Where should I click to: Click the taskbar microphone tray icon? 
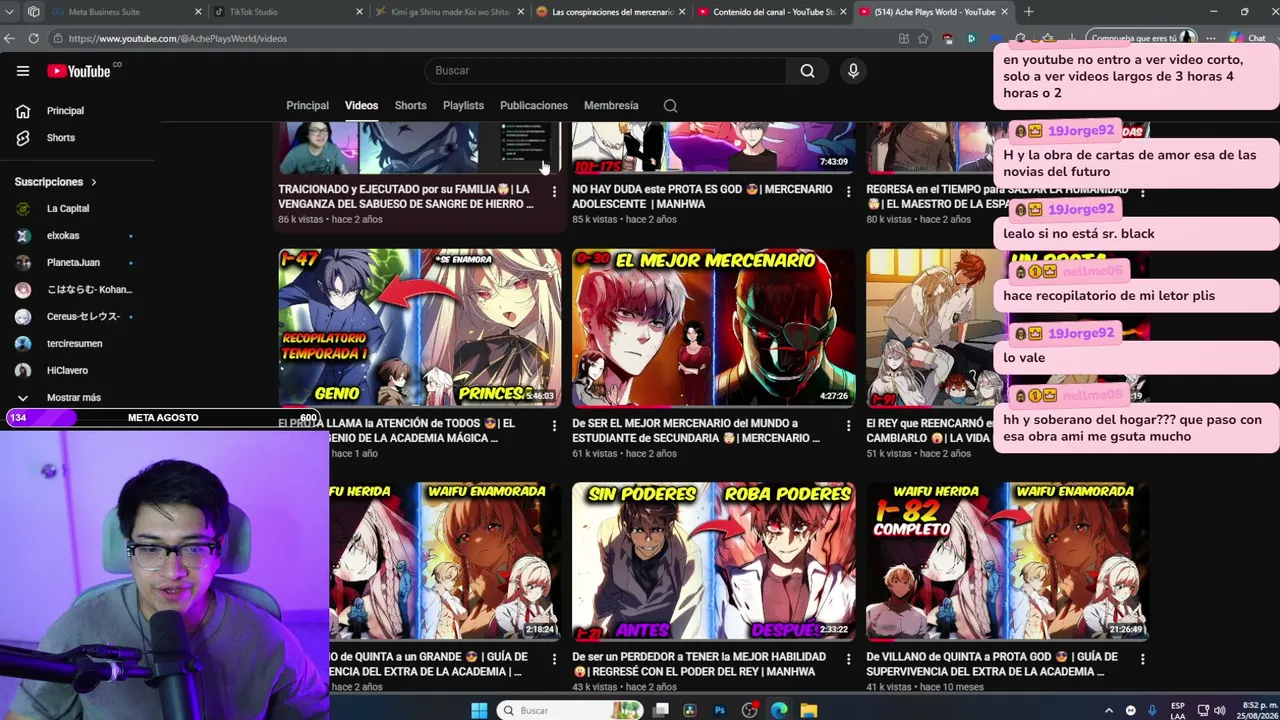[1152, 710]
